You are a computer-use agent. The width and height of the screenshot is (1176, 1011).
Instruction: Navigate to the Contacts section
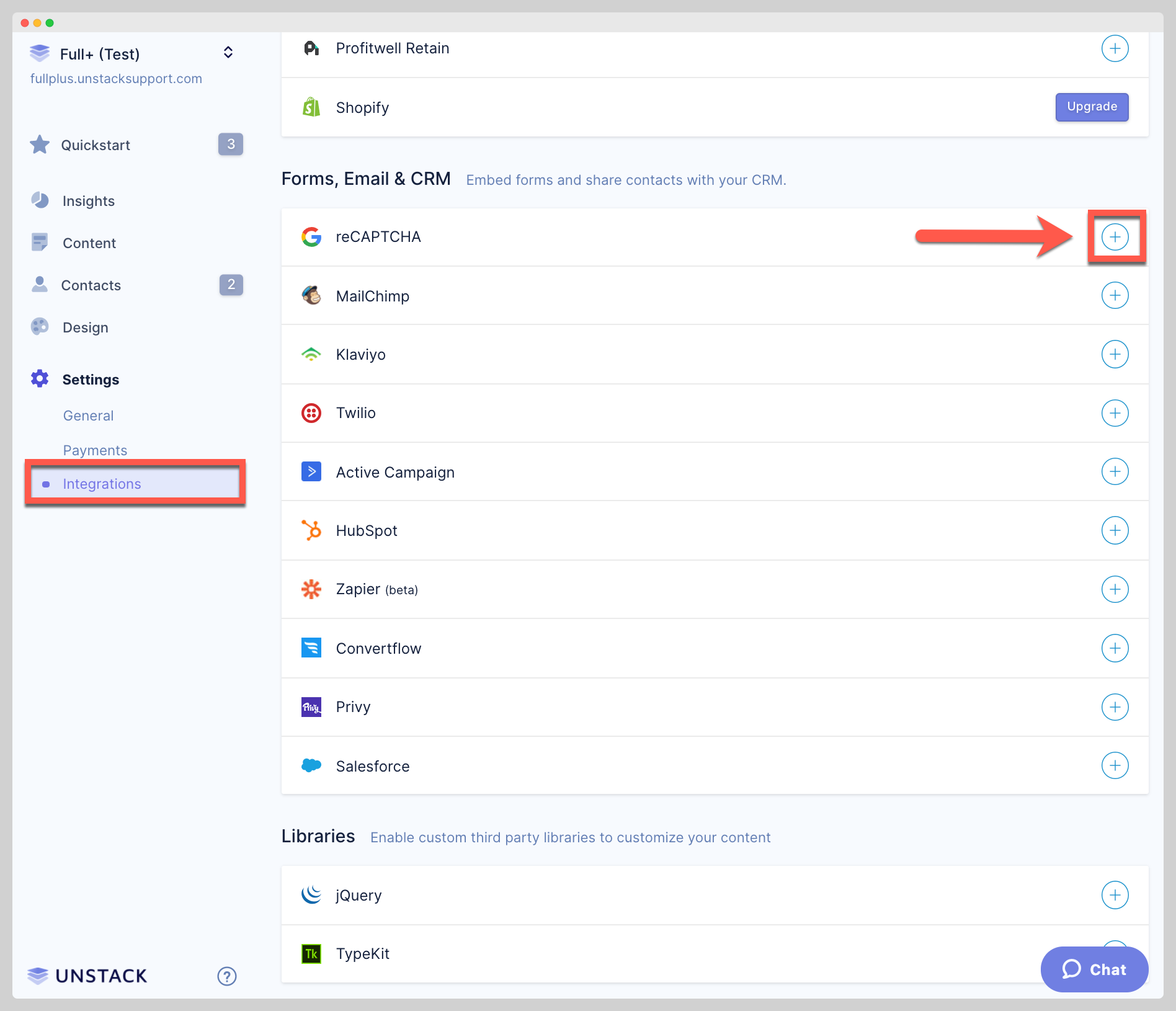click(91, 285)
